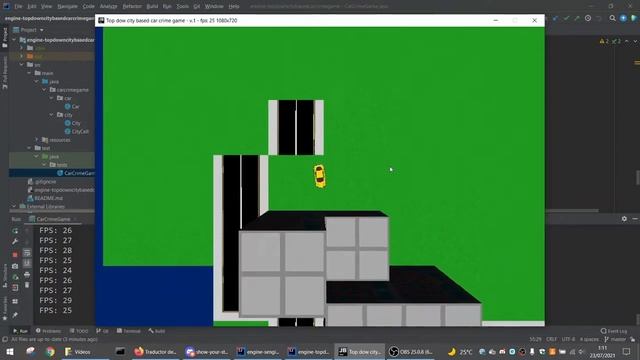
Task: Open Run panel settings gear
Action: tap(624, 219)
